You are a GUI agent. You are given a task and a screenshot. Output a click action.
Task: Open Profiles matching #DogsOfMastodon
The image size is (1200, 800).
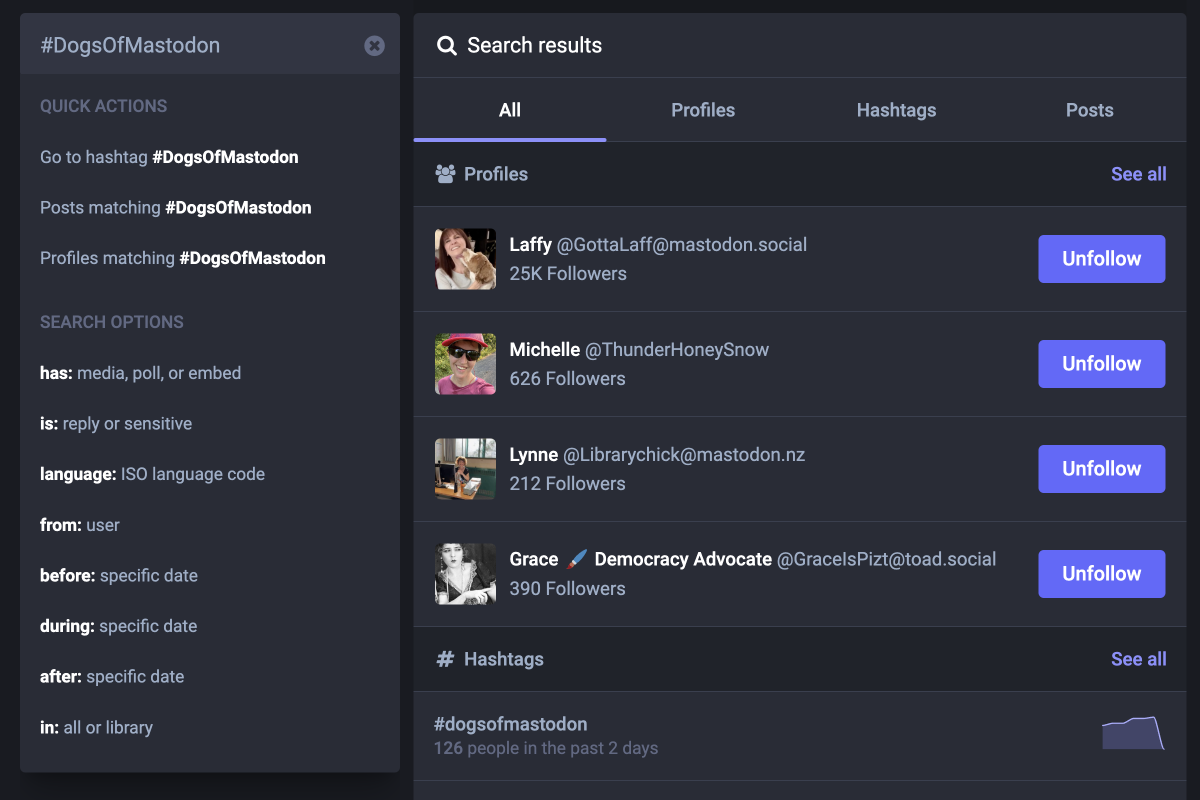coord(183,258)
